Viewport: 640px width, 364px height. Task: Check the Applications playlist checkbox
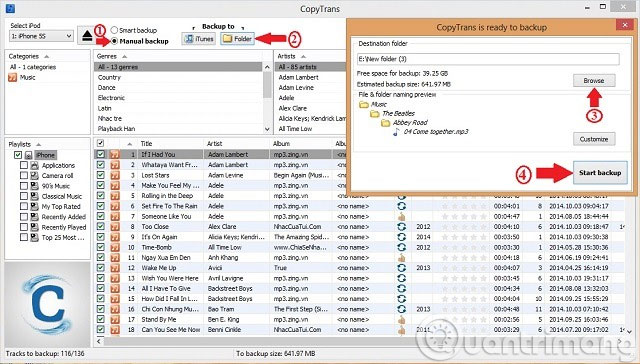(x=24, y=165)
